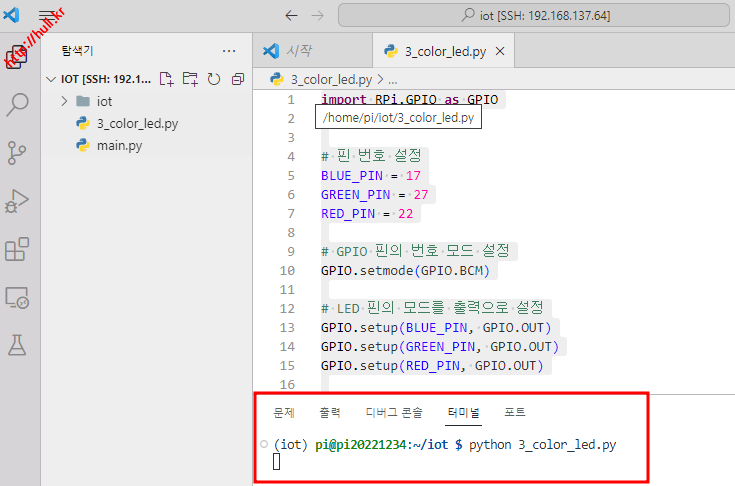Open the Extensions view

17,249
